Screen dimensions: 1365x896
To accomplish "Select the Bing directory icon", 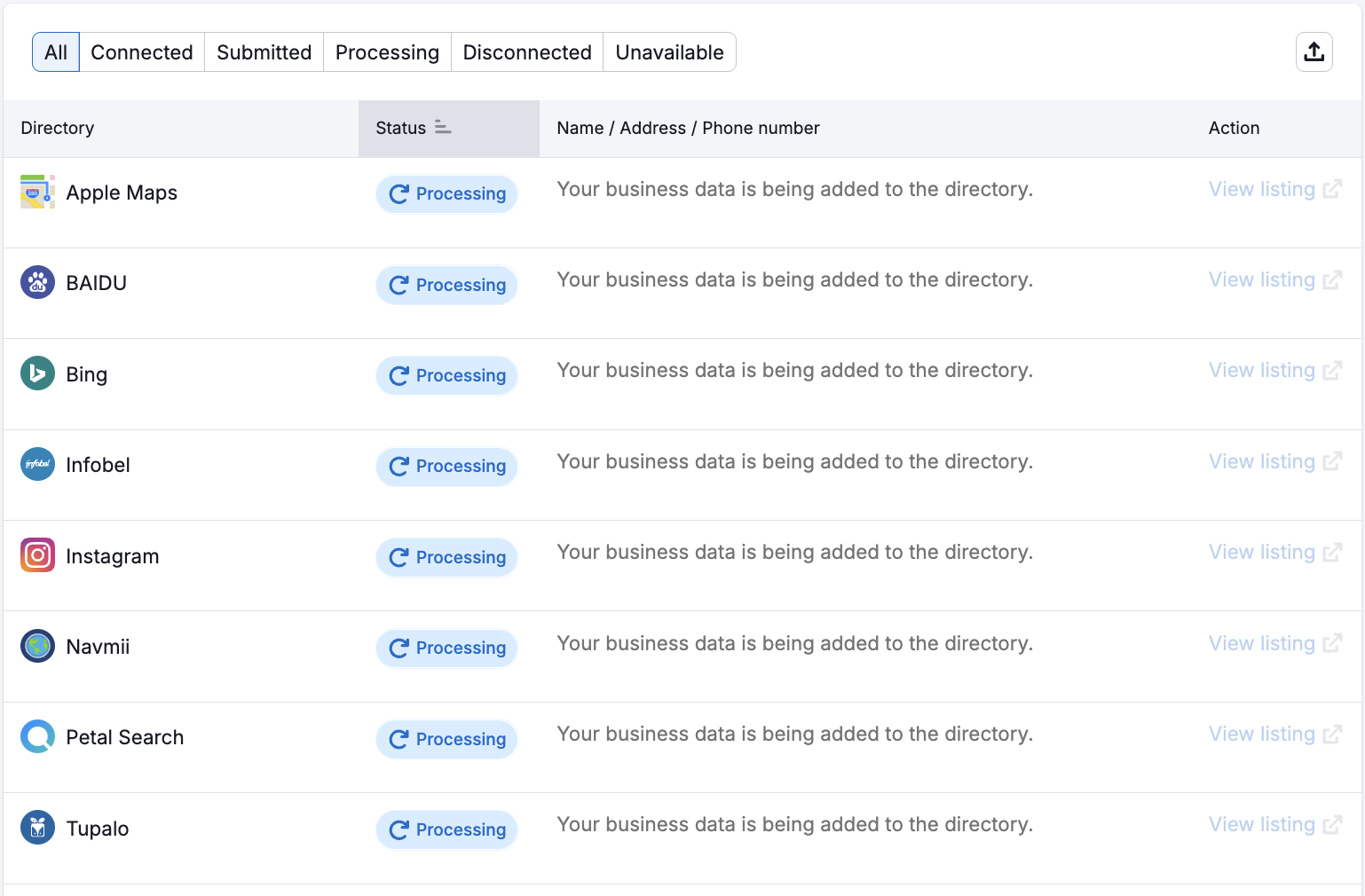I will [x=37, y=373].
